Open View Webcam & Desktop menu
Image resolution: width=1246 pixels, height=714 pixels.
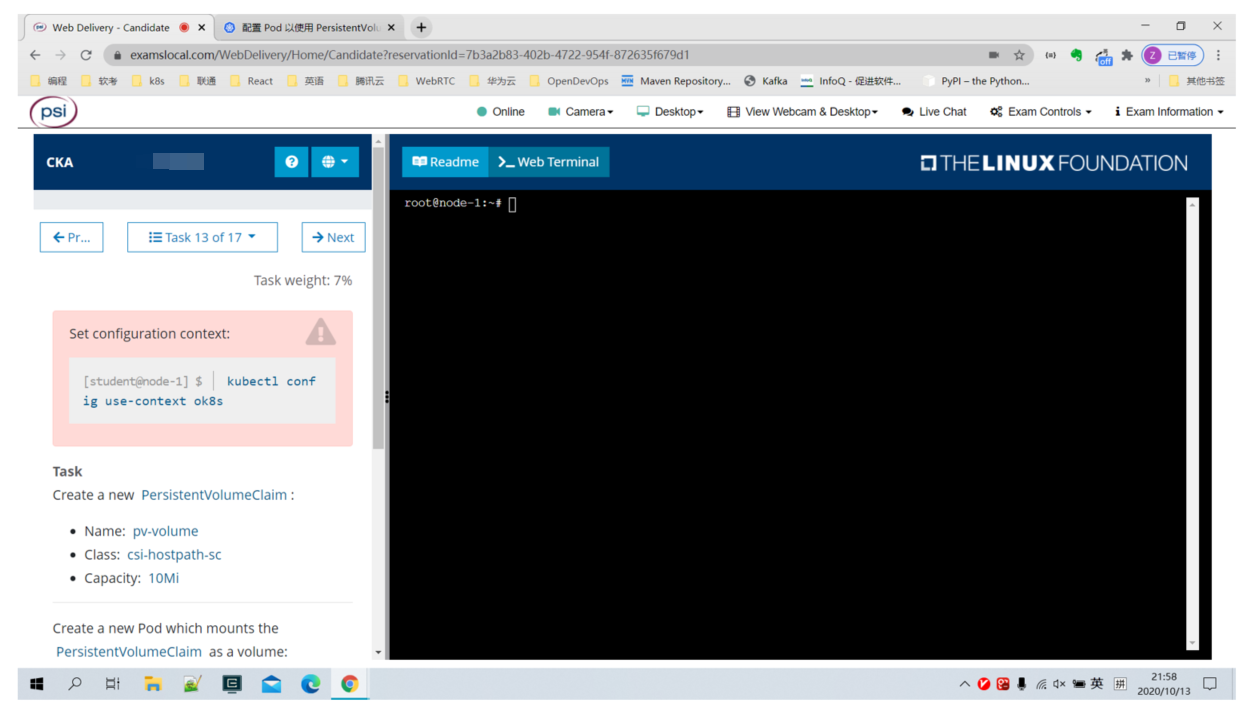pyautogui.click(x=802, y=112)
